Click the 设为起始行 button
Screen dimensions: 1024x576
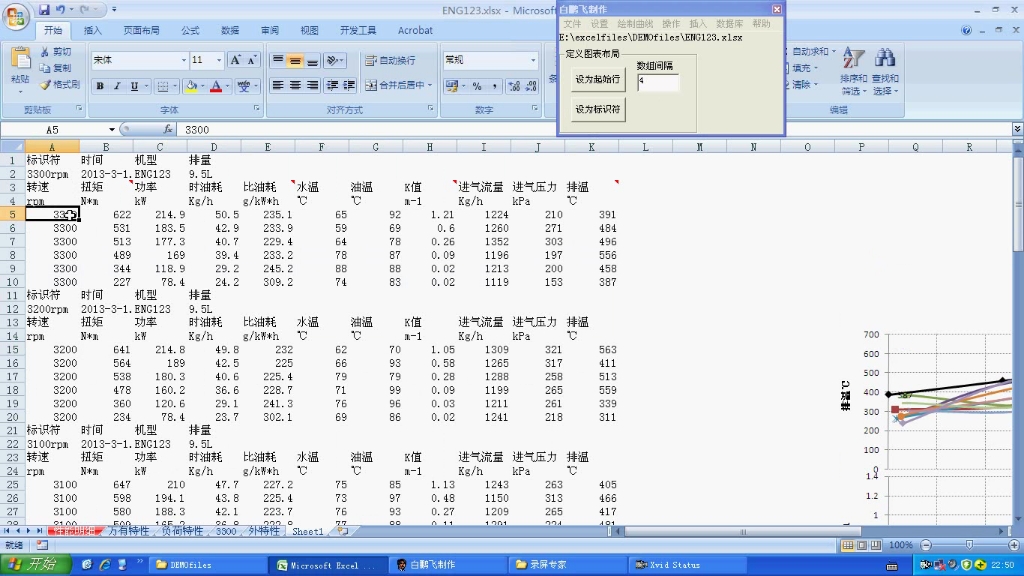tap(597, 79)
